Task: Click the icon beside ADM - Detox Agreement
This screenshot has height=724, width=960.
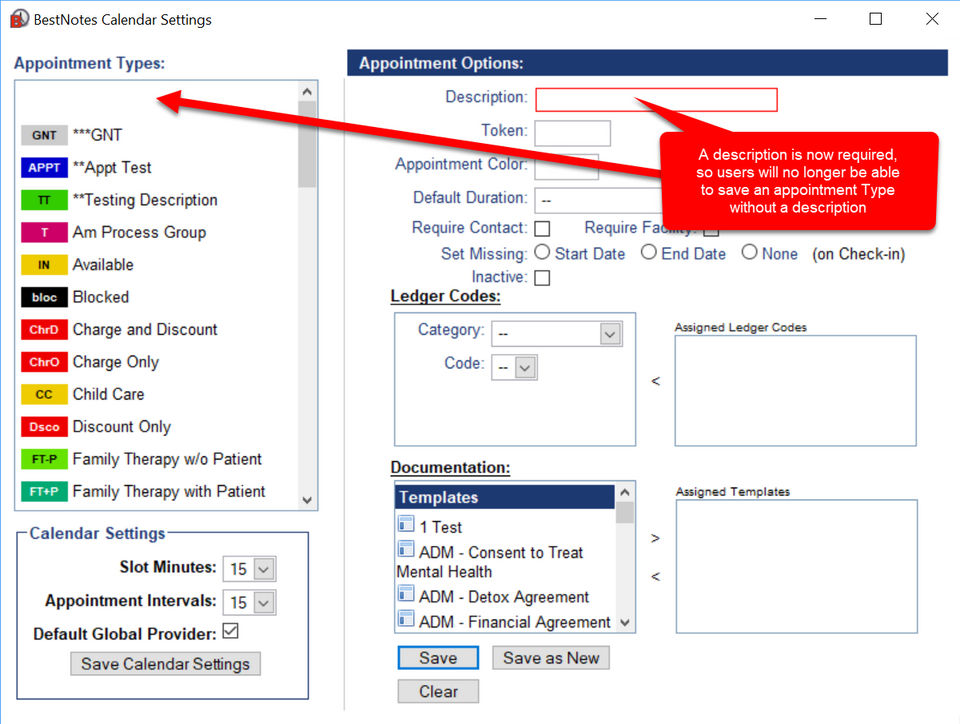Action: pos(406,594)
